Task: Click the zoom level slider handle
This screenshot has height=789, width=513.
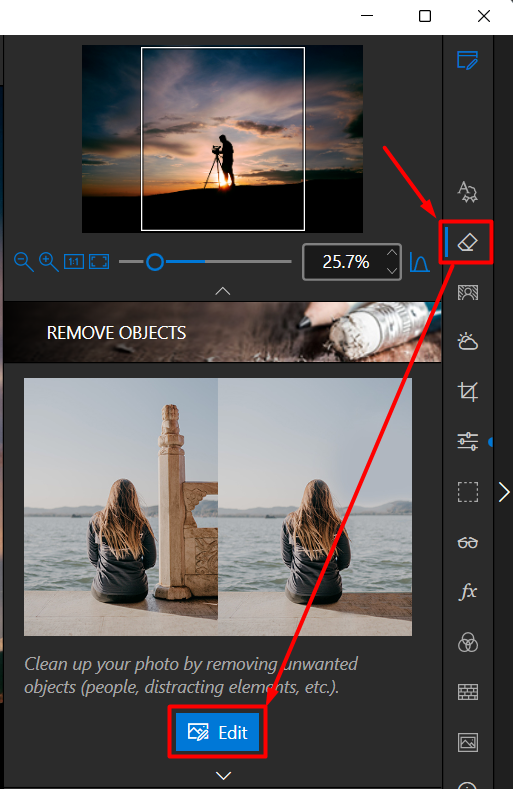Action: tap(155, 262)
